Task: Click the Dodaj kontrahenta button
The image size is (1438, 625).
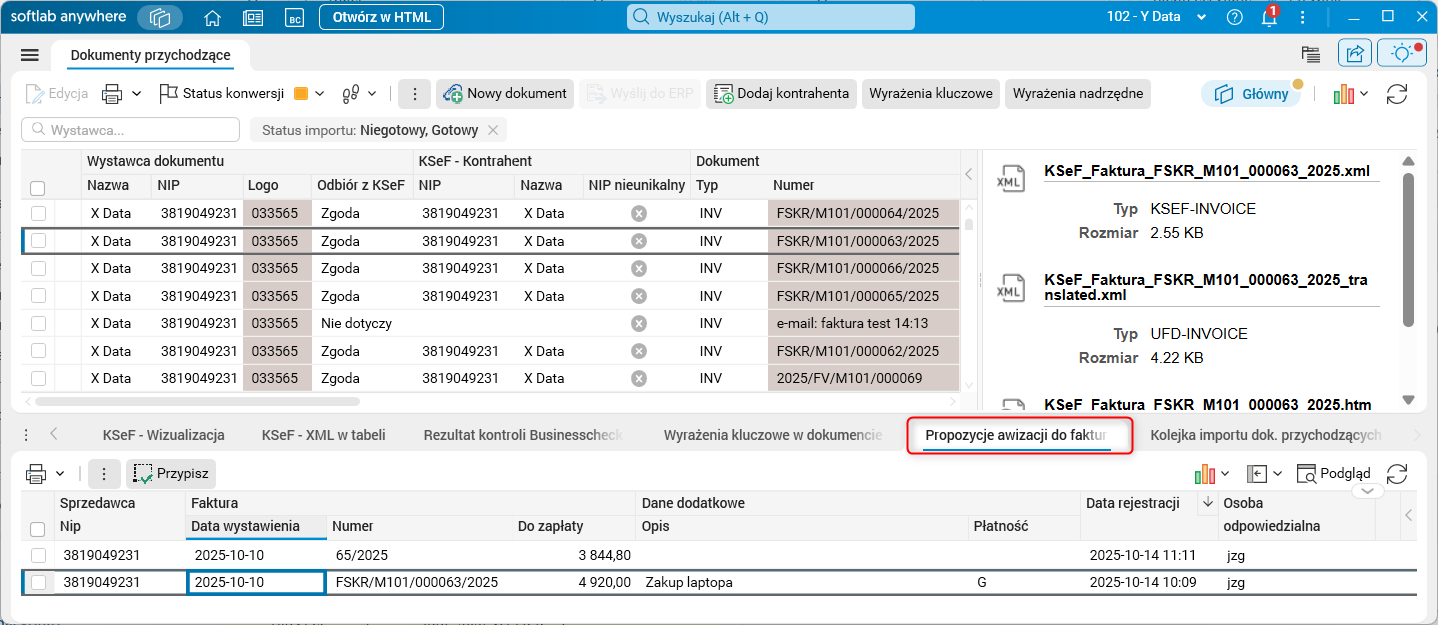Action: coord(781,94)
